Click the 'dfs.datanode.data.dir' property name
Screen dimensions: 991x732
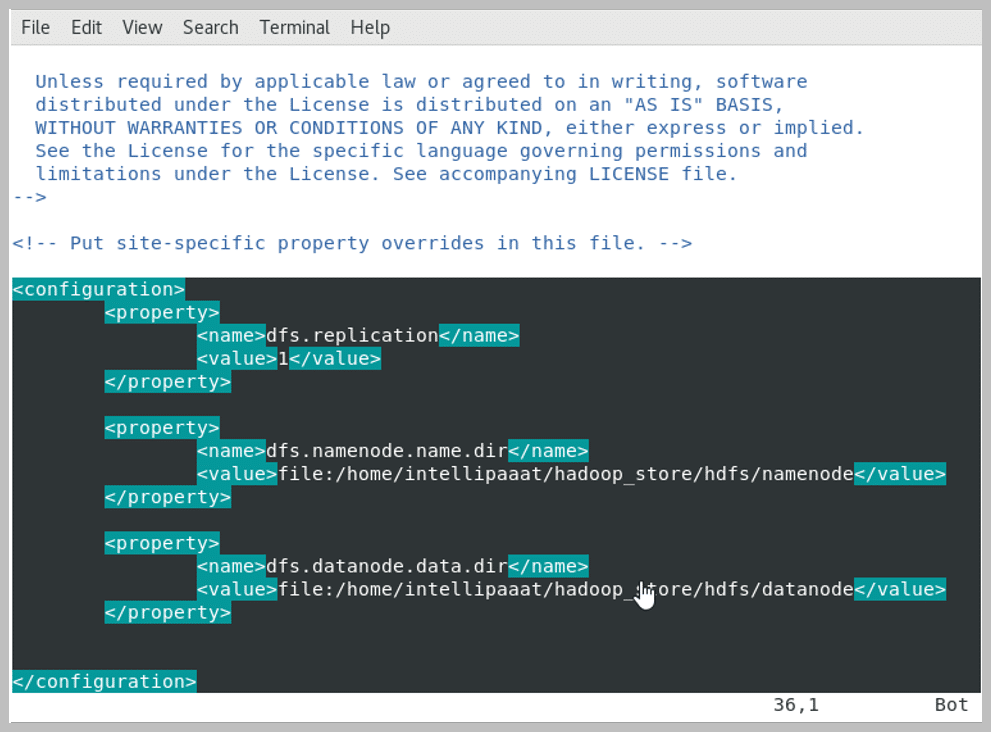pos(387,566)
